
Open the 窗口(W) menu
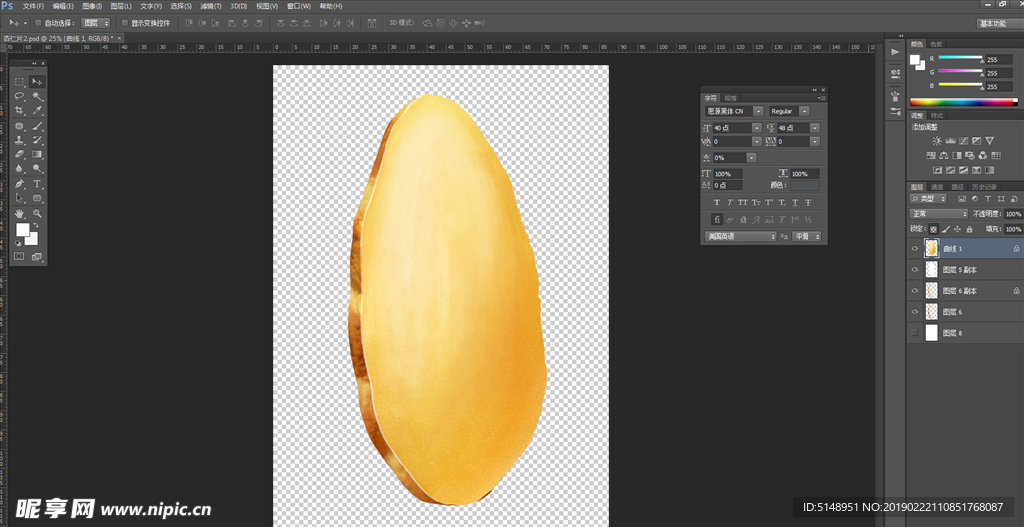tap(298, 6)
